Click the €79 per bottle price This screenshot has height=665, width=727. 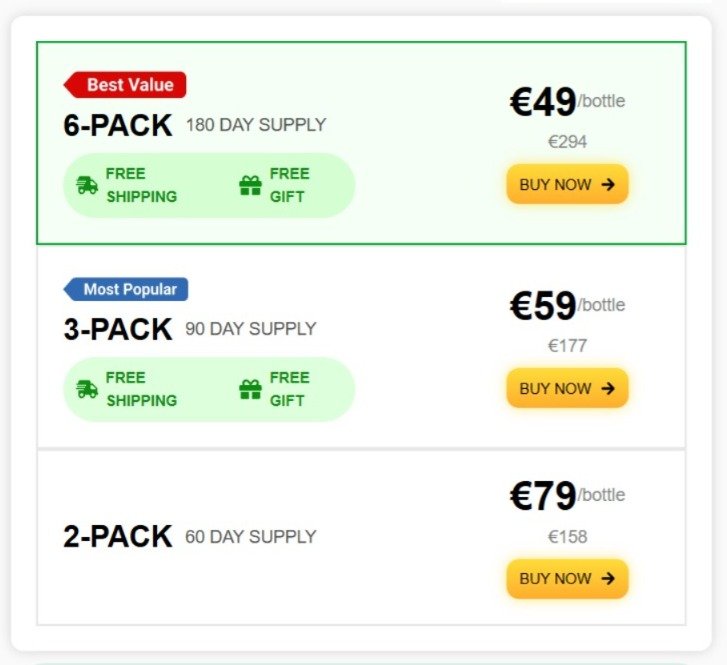544,496
